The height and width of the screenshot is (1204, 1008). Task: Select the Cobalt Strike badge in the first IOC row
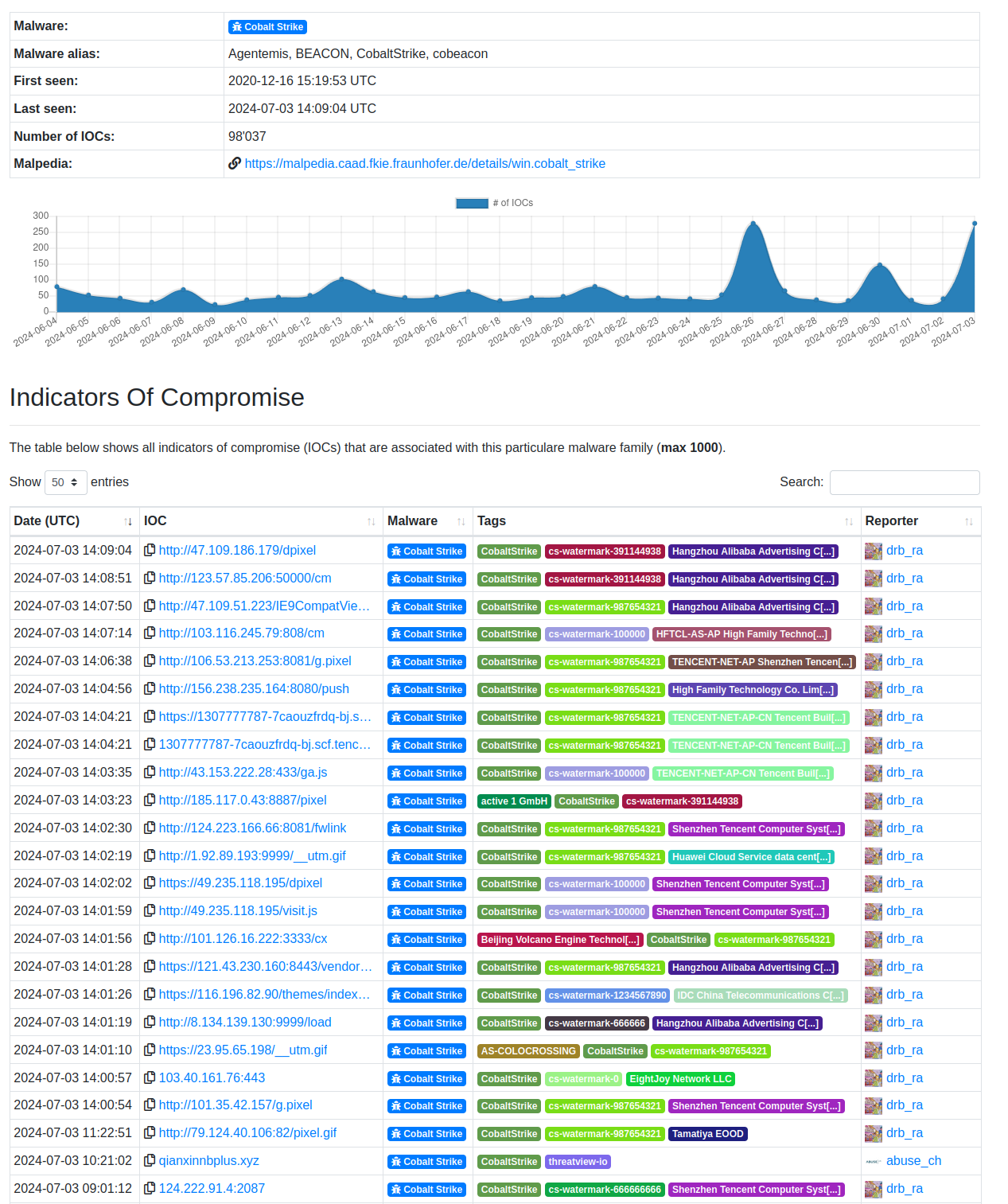point(426,551)
